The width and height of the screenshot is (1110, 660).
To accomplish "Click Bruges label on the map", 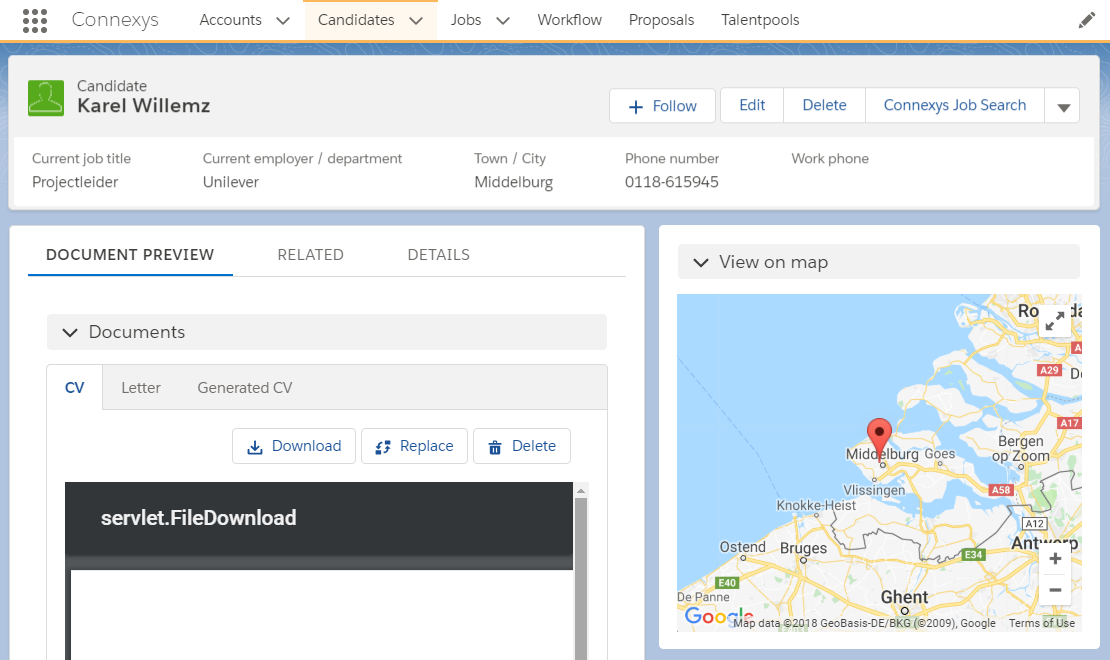I will tap(803, 548).
